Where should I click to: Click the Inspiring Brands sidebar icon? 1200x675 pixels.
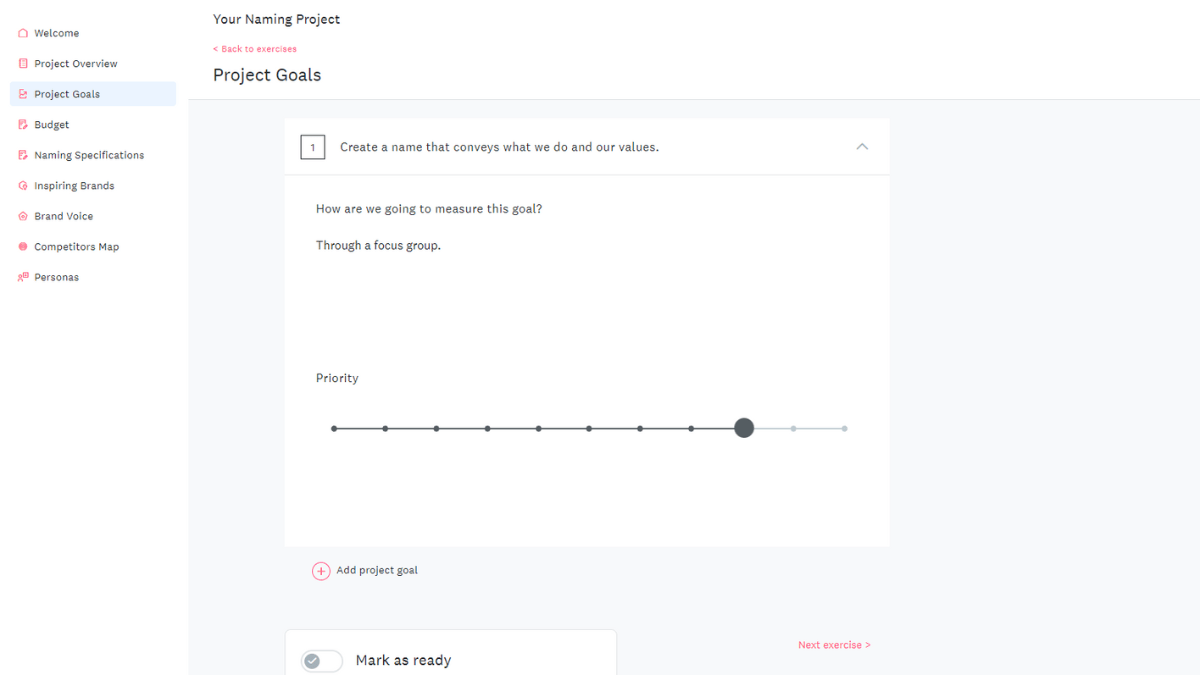pos(23,186)
